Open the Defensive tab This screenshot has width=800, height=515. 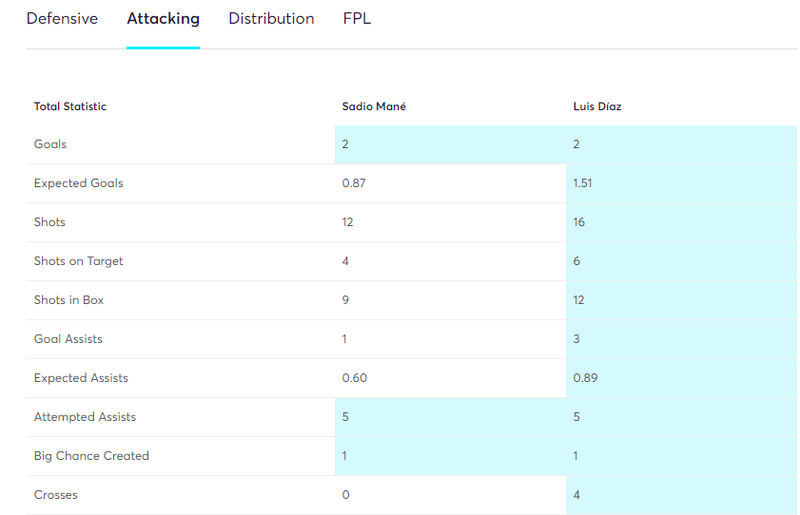click(x=62, y=18)
